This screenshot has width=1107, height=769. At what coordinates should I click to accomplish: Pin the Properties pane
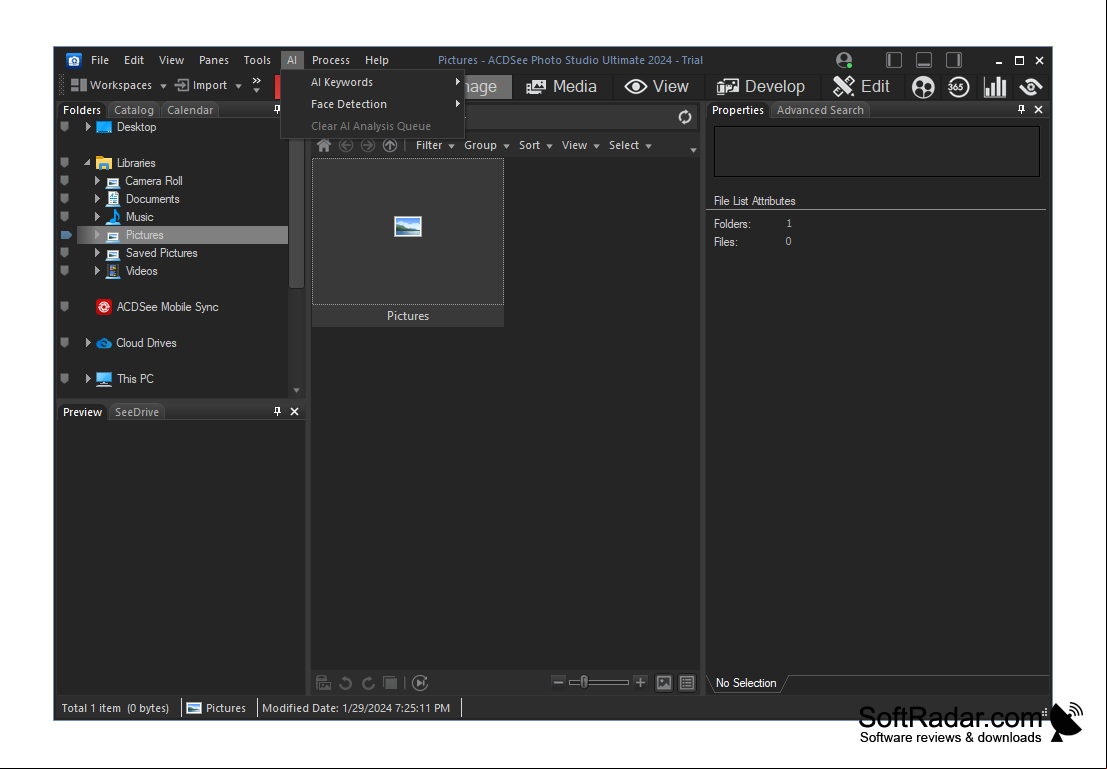[x=1021, y=109]
